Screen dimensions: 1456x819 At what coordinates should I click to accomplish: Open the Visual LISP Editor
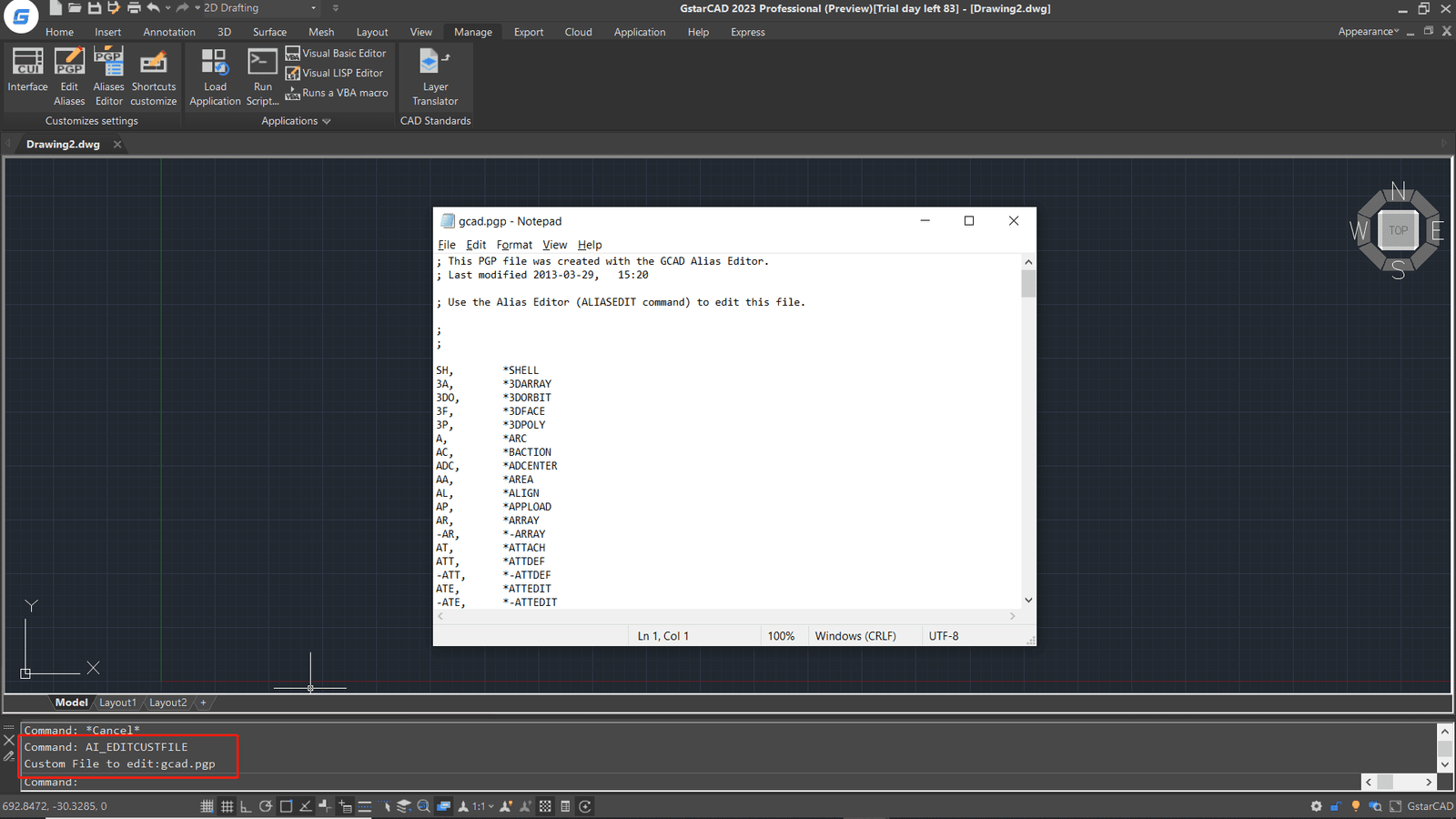[x=335, y=73]
